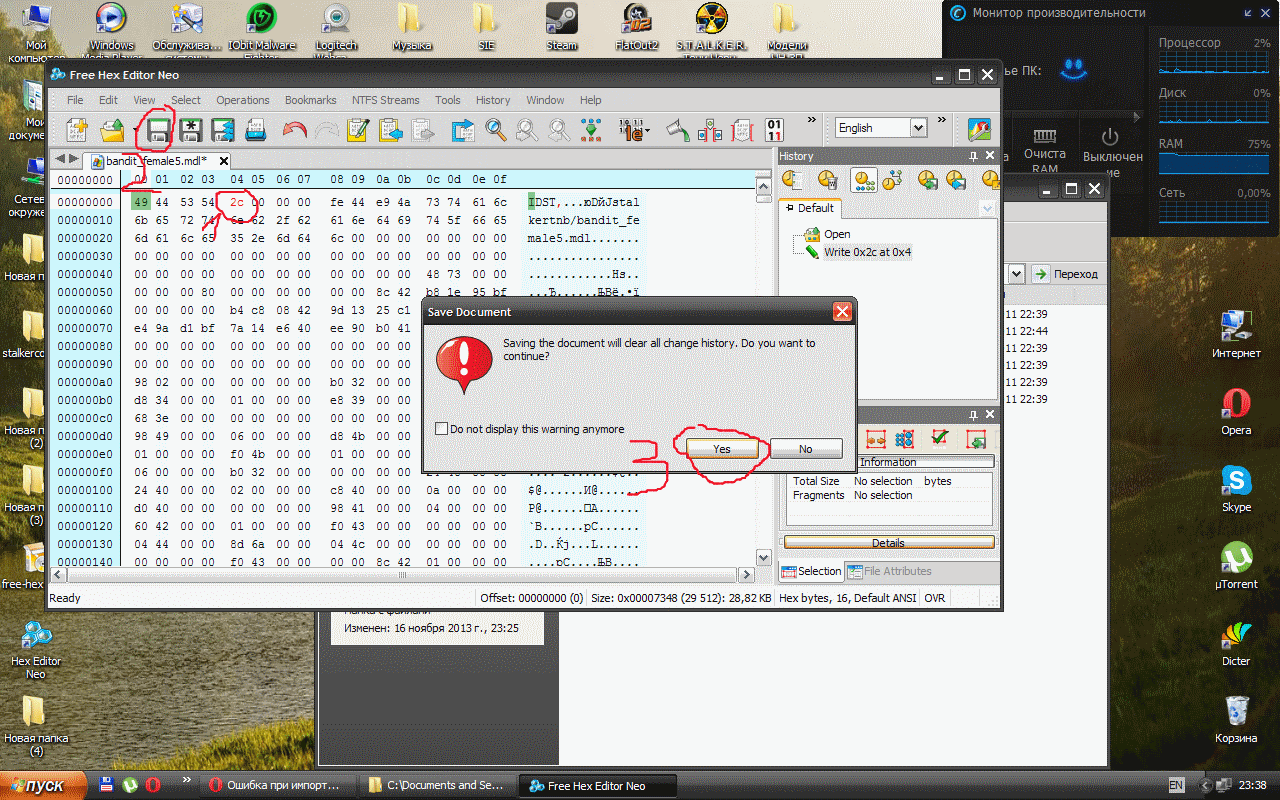Screen dimensions: 1280x800
Task: Click the blue Export arrow toolbar icon
Action: pyautogui.click(x=463, y=129)
